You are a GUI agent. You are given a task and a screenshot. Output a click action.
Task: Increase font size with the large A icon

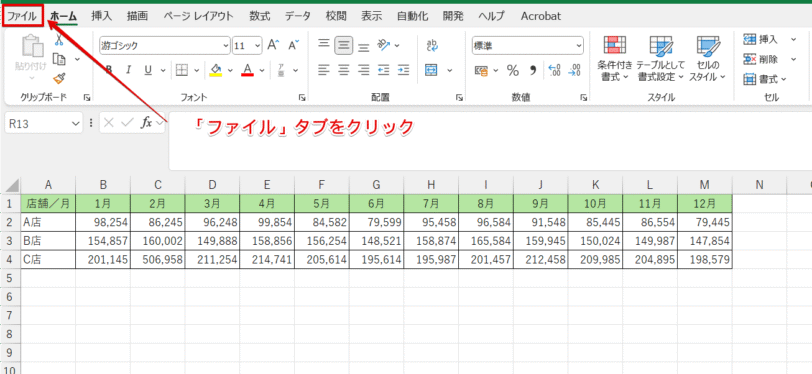pos(273,45)
